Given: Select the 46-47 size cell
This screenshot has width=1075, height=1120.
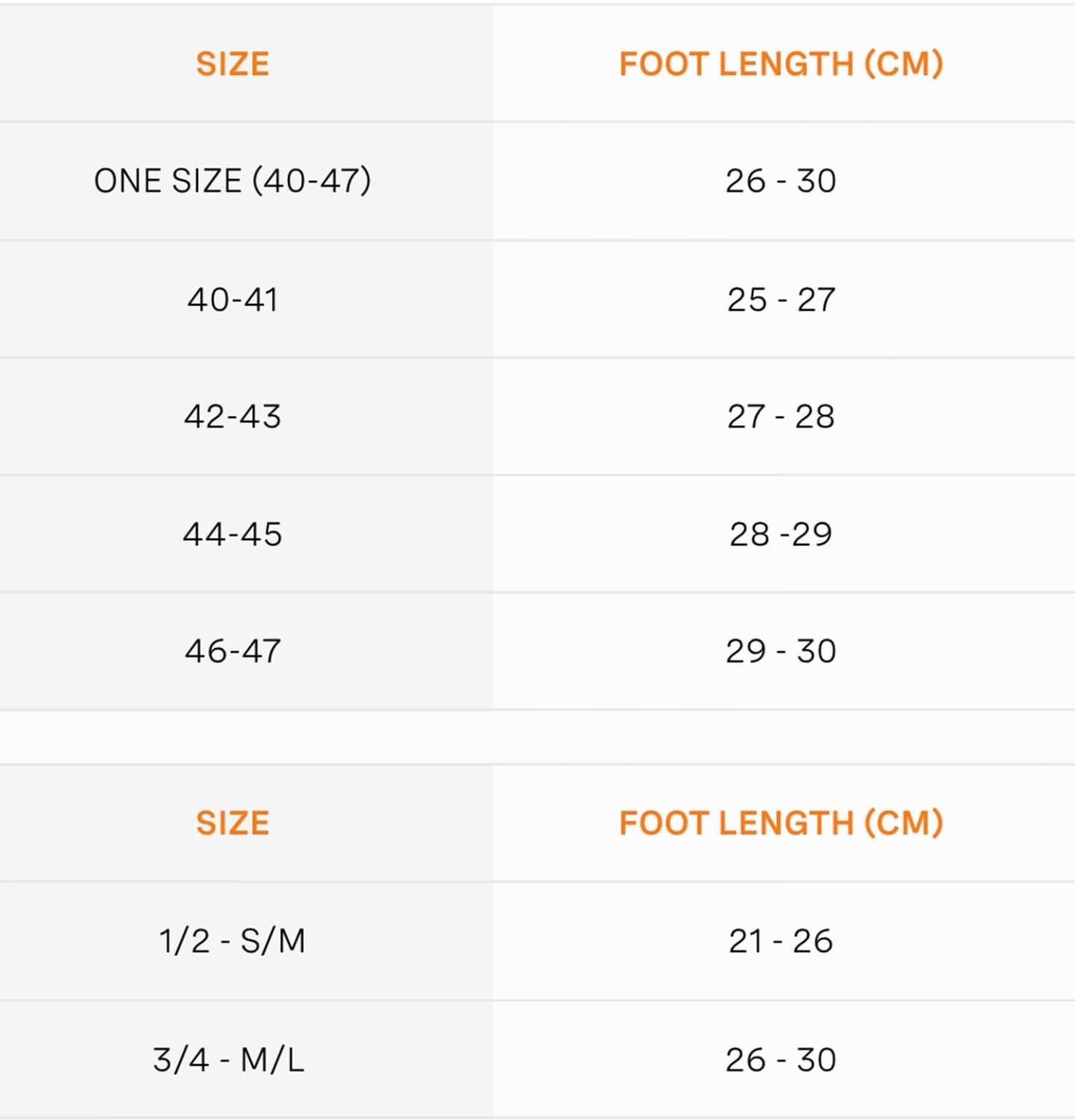Looking at the screenshot, I should 232,651.
